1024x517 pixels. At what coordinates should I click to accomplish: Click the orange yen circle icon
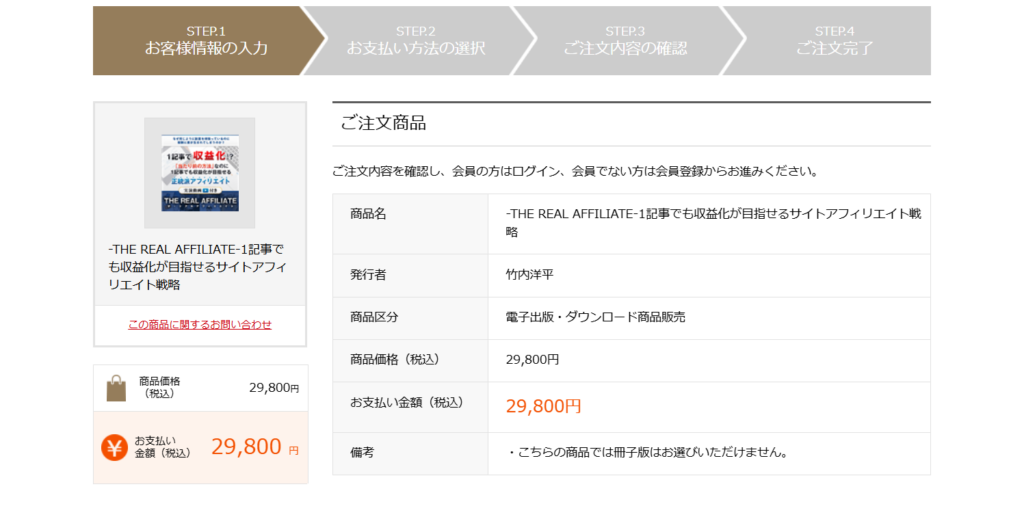pos(114,447)
